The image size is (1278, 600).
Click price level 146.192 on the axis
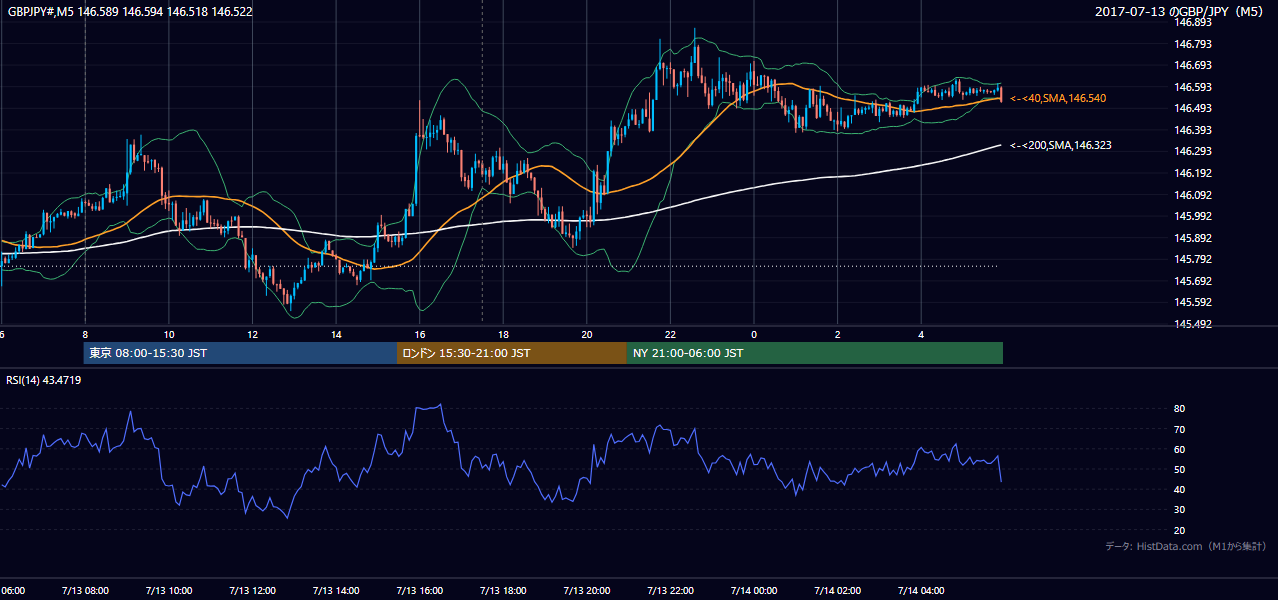[x=1192, y=173]
